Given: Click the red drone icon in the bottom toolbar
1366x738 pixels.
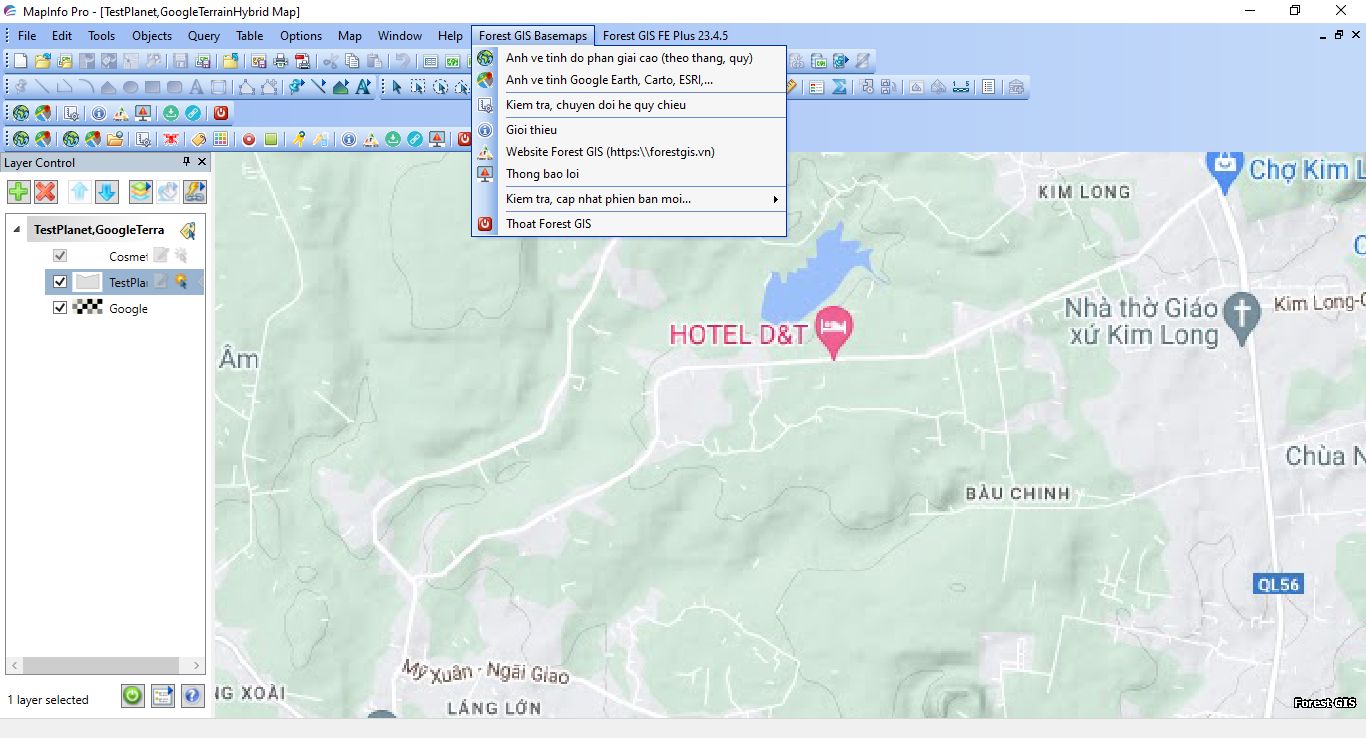Looking at the screenshot, I should pyautogui.click(x=172, y=139).
